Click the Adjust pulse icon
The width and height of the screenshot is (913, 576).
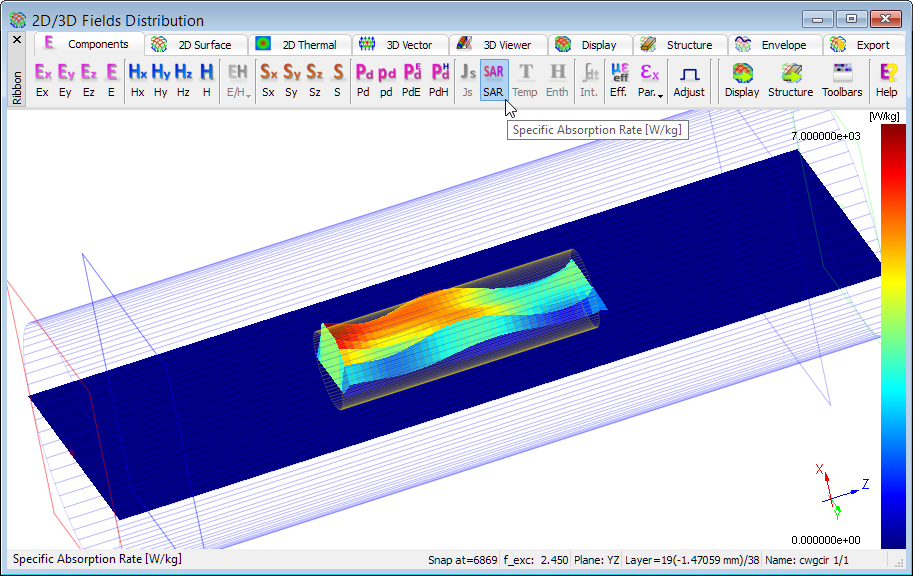[688, 79]
